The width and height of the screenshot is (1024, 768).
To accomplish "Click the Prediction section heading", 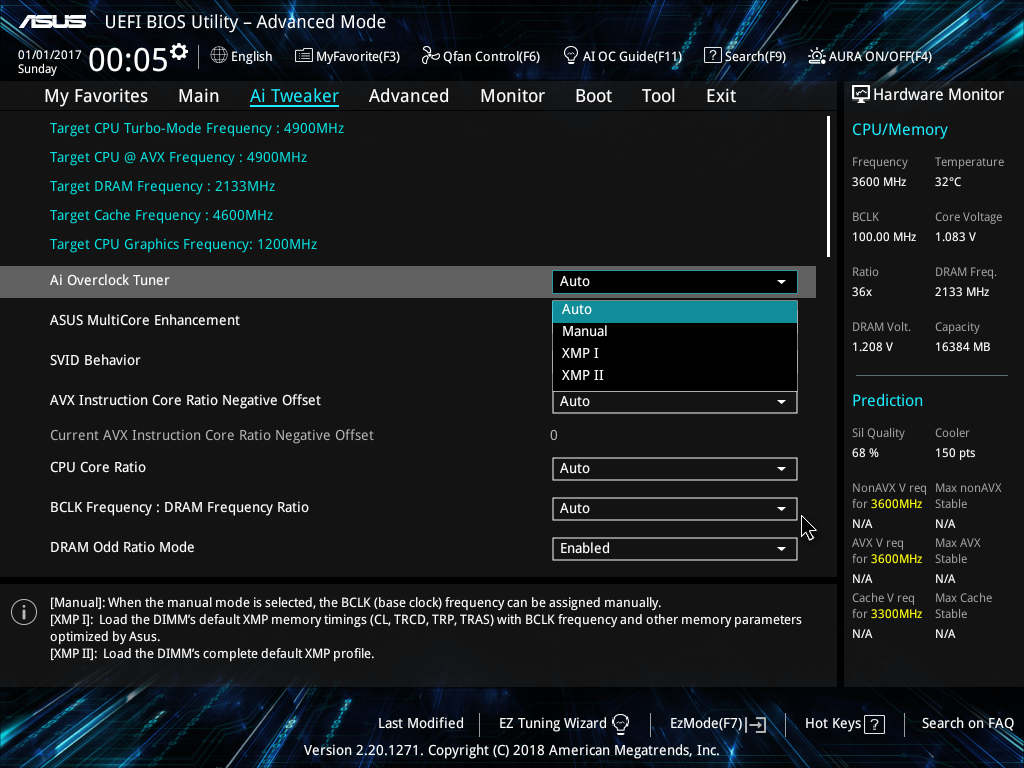I will [887, 400].
